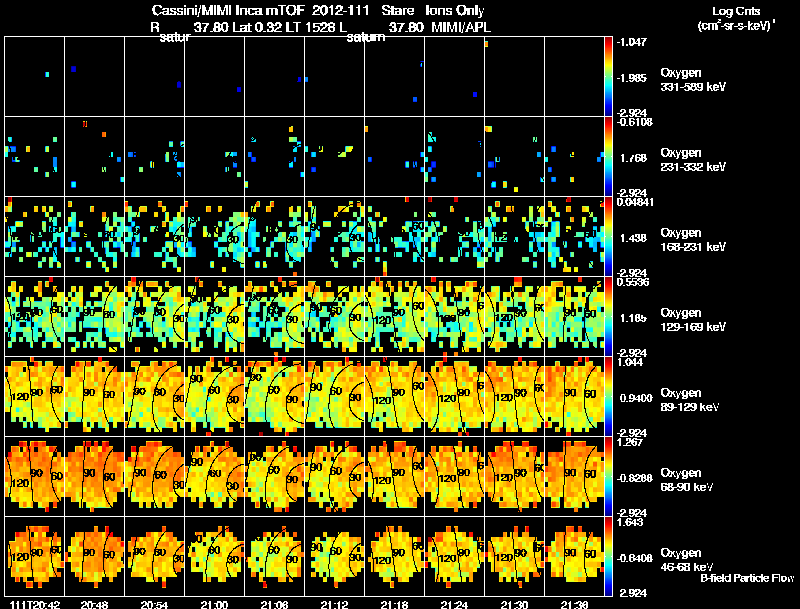
Task: Click the 21:18 time axis label
Action: [x=394, y=604]
